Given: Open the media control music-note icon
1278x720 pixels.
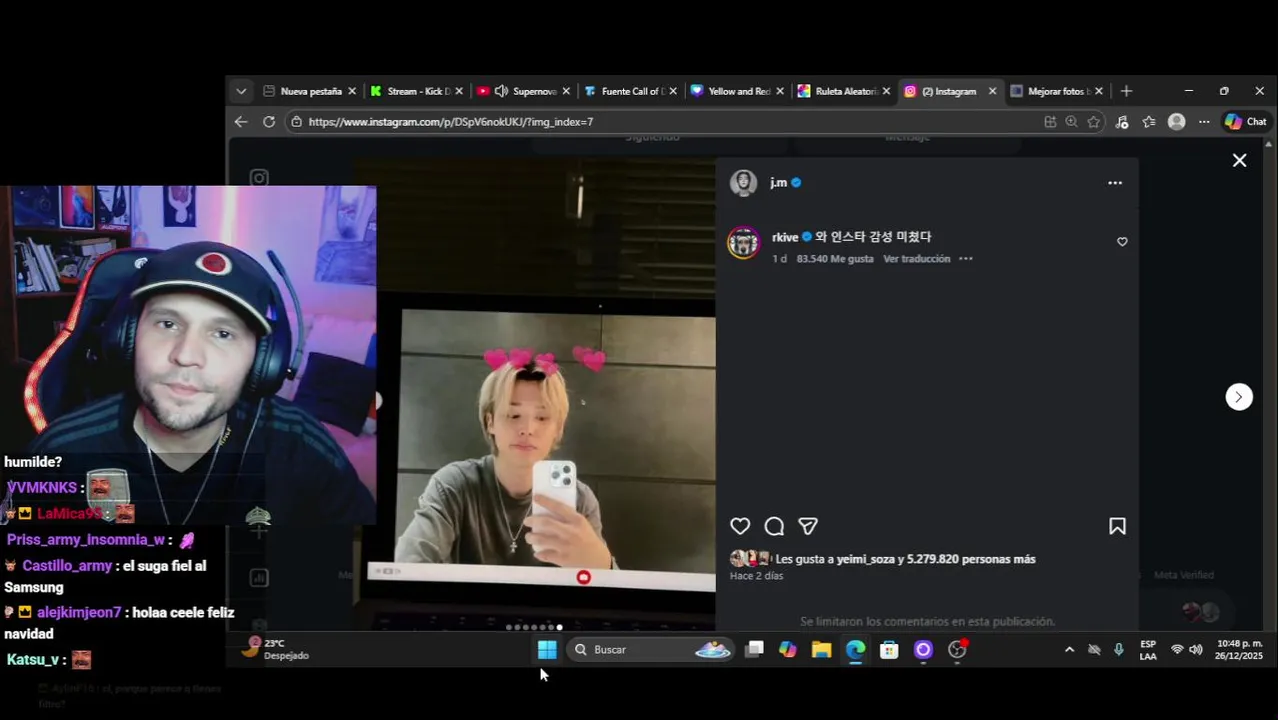Looking at the screenshot, I should click(x=1122, y=121).
